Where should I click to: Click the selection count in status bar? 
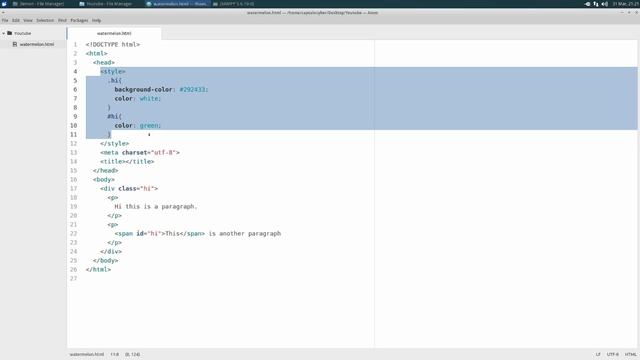(x=133, y=354)
